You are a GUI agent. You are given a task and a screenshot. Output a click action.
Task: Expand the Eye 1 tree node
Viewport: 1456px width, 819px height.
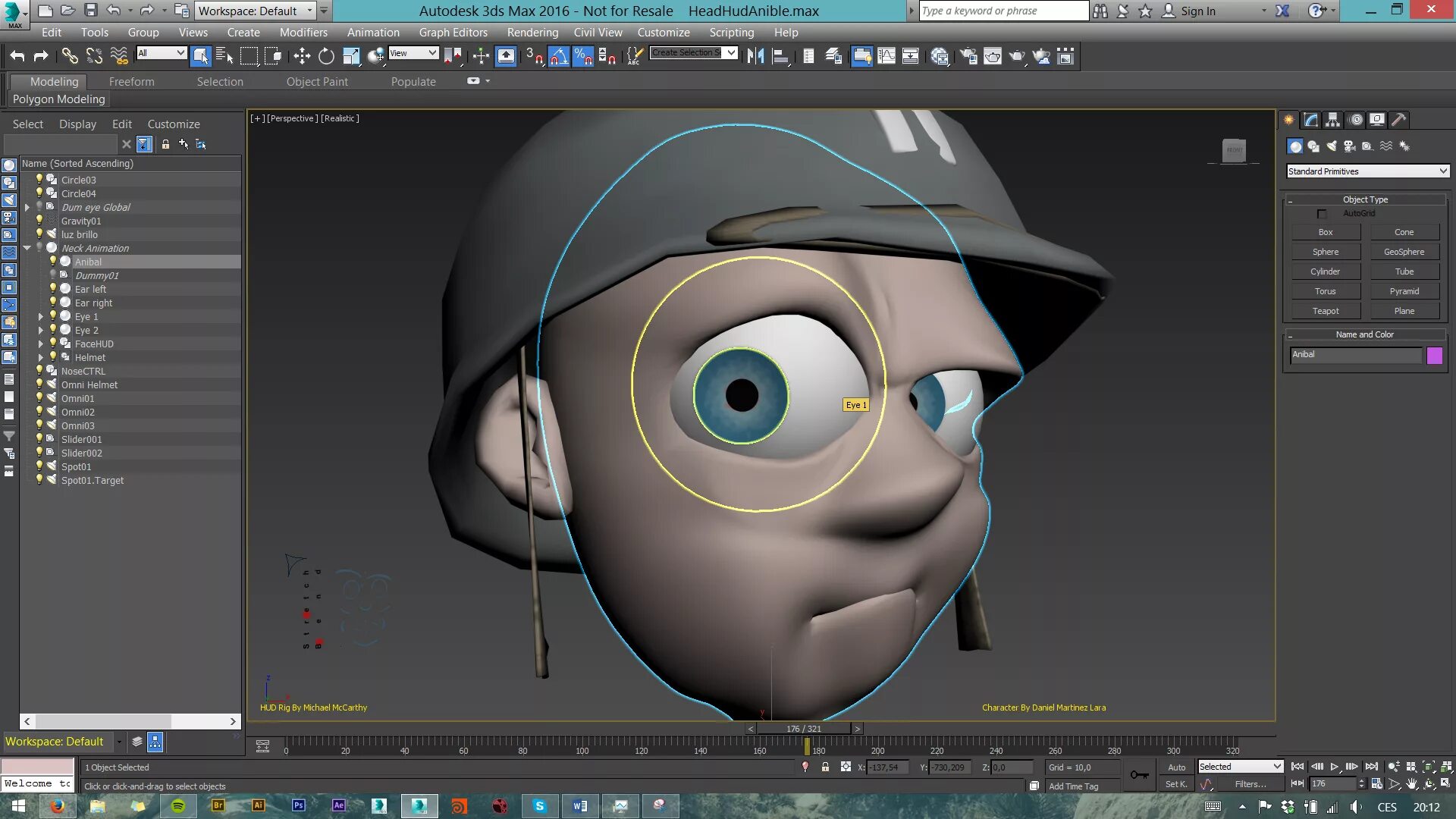coord(41,317)
